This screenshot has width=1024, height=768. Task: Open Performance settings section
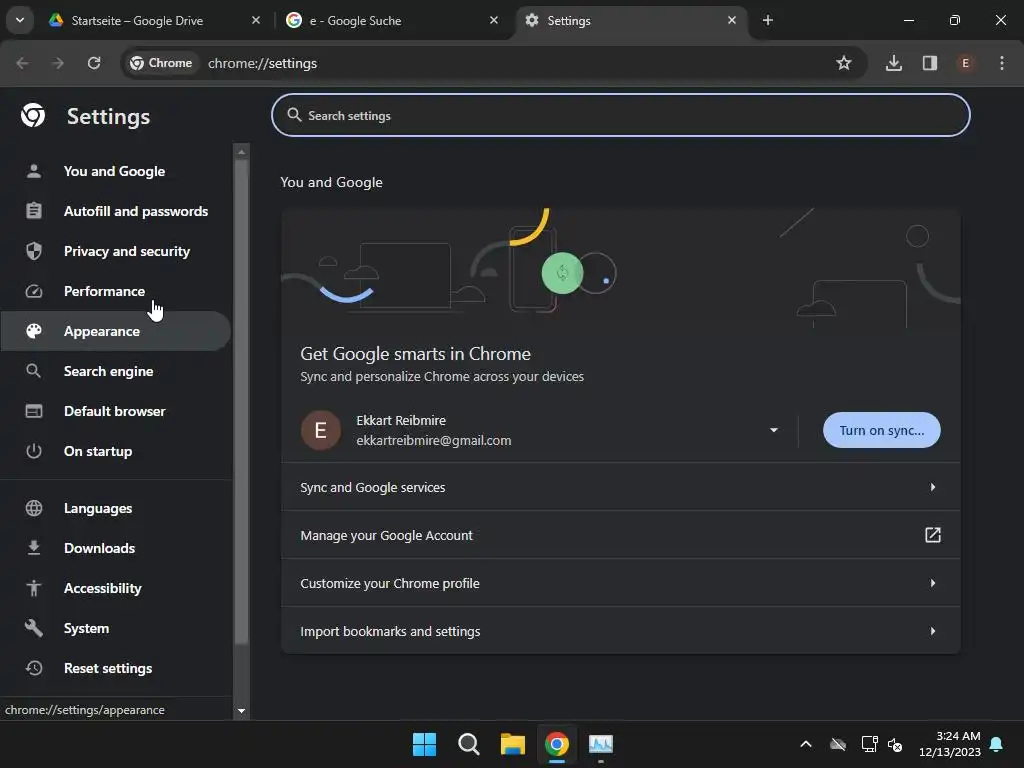tap(115, 291)
